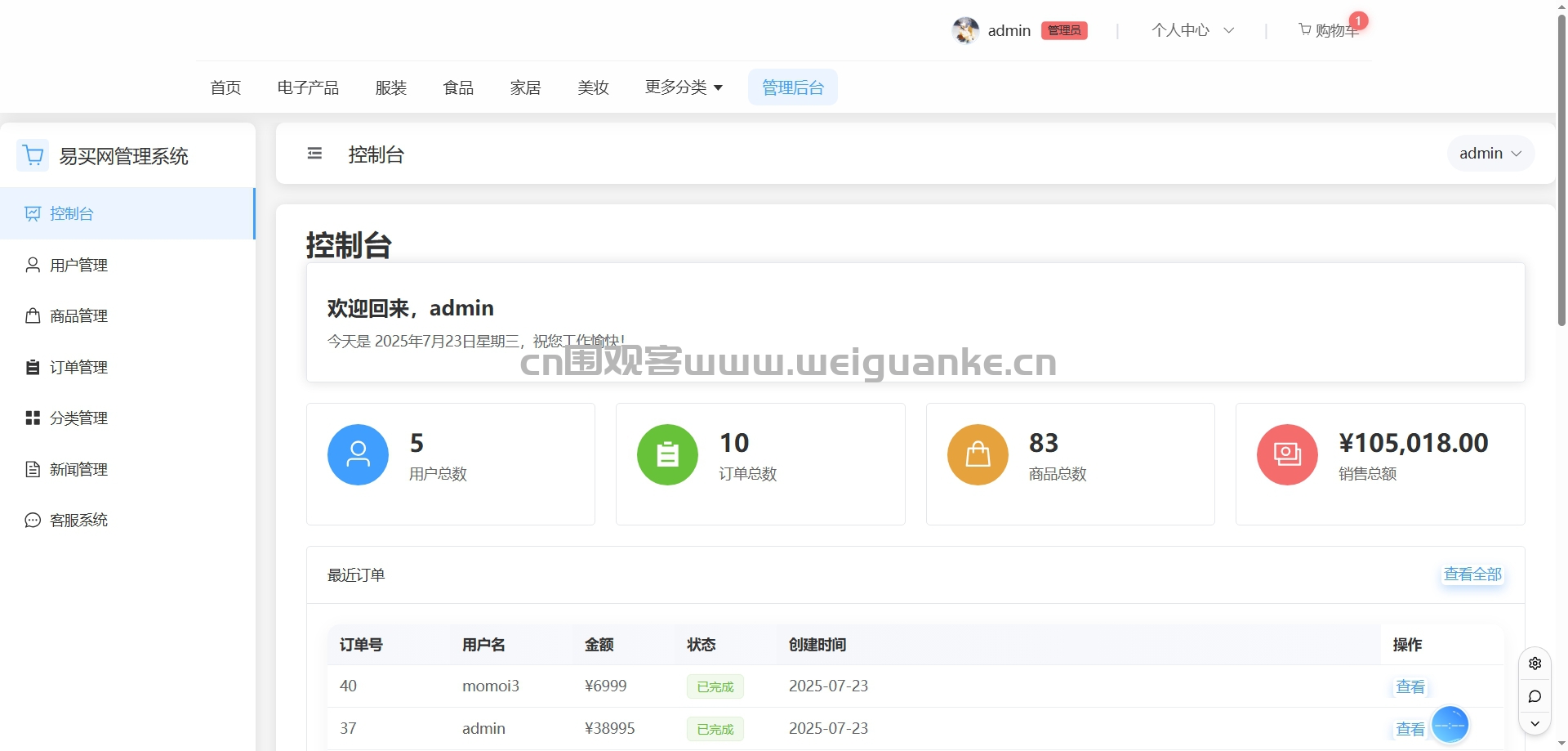The height and width of the screenshot is (751, 1568).
Task: Open 用户管理 in the sidebar
Action: [127, 265]
